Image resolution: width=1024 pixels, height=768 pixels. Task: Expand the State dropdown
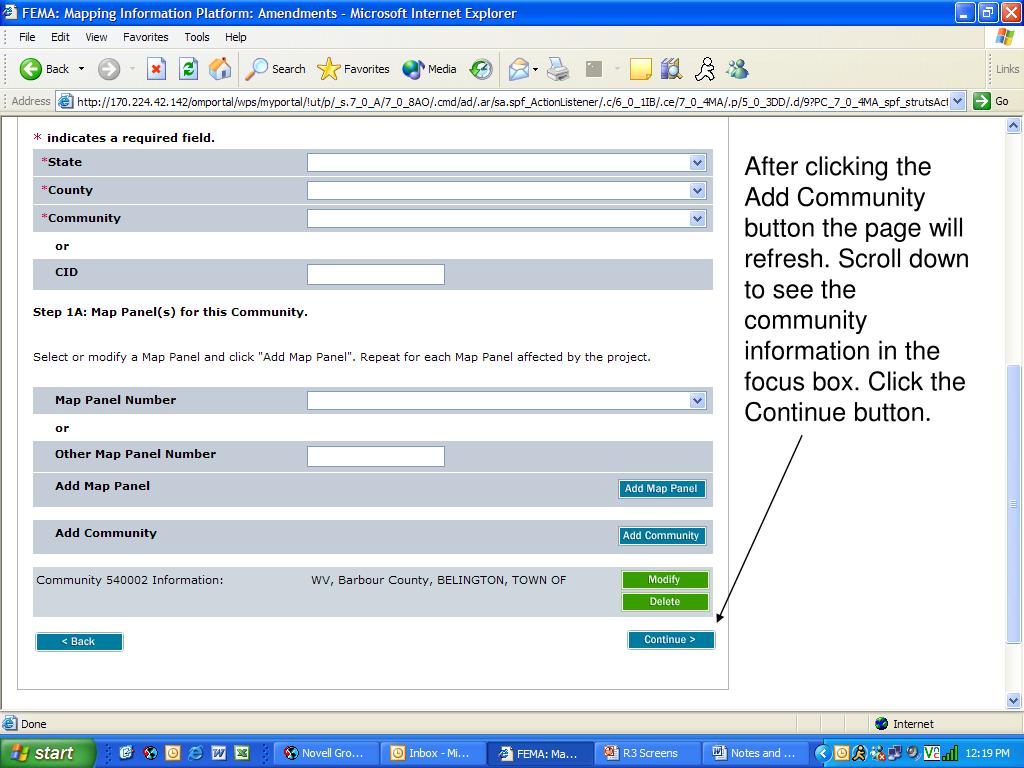pyautogui.click(x=697, y=163)
